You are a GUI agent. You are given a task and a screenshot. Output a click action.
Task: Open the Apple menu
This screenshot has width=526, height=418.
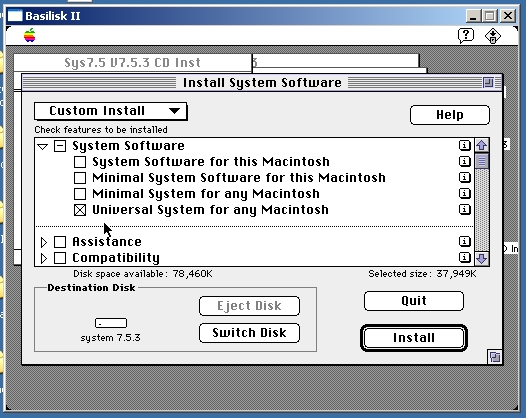(30, 36)
